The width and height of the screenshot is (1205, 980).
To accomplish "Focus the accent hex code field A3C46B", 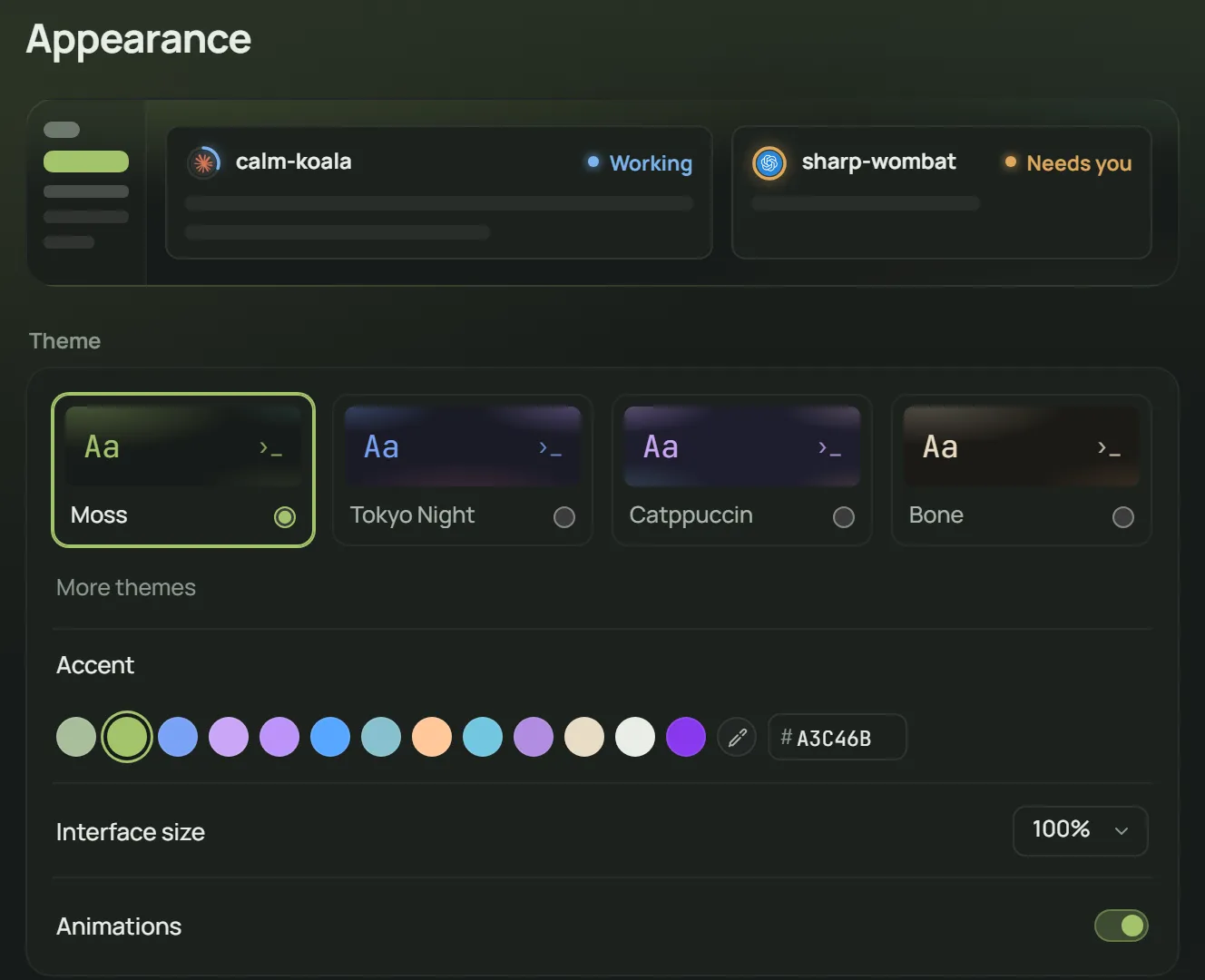I will pyautogui.click(x=838, y=737).
